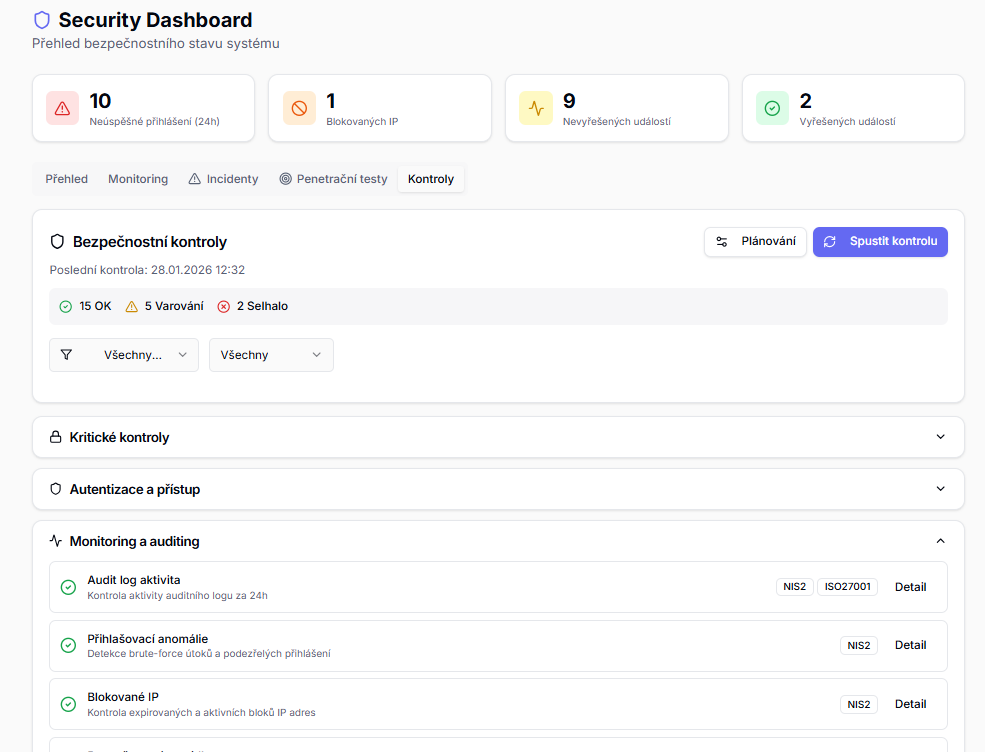Click the green status icon for Přihlašovací anomálie
This screenshot has height=752, width=985.
tap(68, 645)
